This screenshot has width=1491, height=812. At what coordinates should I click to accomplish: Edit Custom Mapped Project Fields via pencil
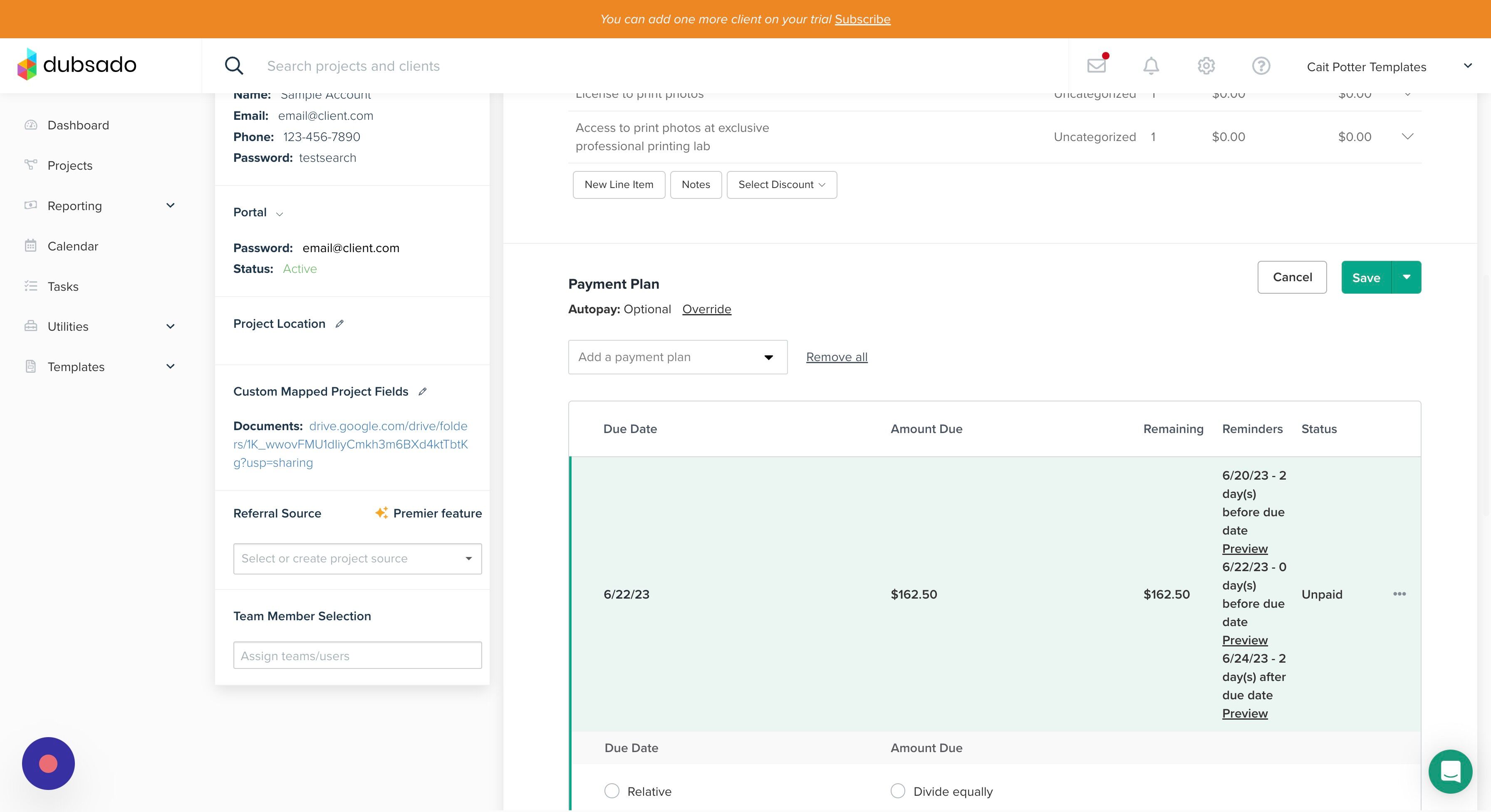423,392
